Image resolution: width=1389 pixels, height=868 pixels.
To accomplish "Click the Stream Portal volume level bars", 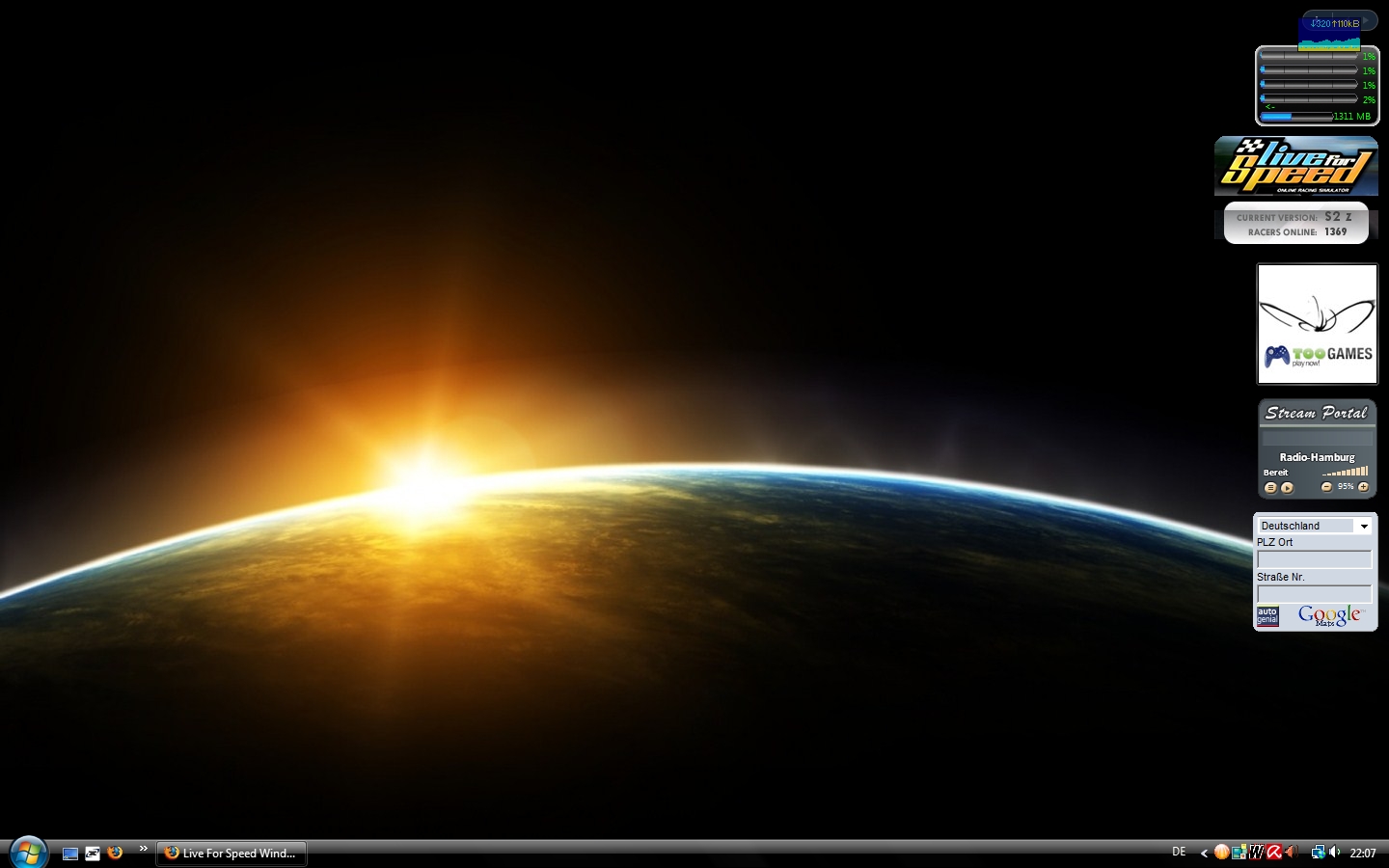I will [1345, 472].
